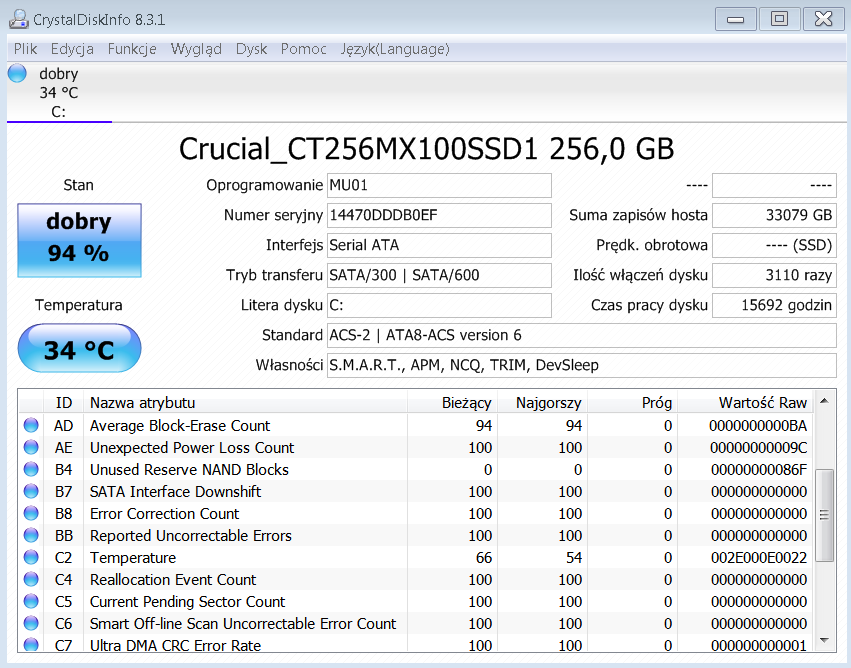This screenshot has height=668, width=851.
Task: Click the status orb for Average Block-Erase Count
Action: pyautogui.click(x=31, y=425)
